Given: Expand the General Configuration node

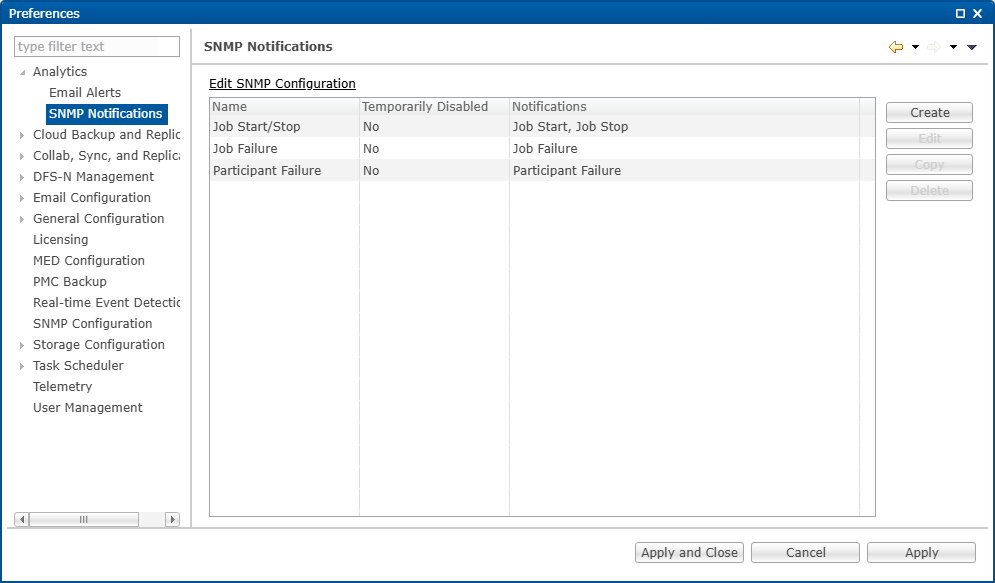Looking at the screenshot, I should [x=22, y=219].
